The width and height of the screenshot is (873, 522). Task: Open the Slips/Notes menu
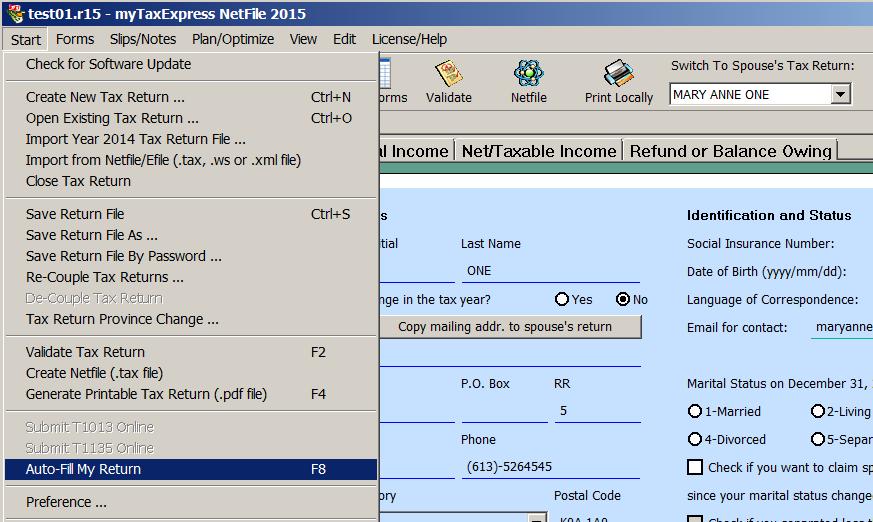click(x=143, y=40)
